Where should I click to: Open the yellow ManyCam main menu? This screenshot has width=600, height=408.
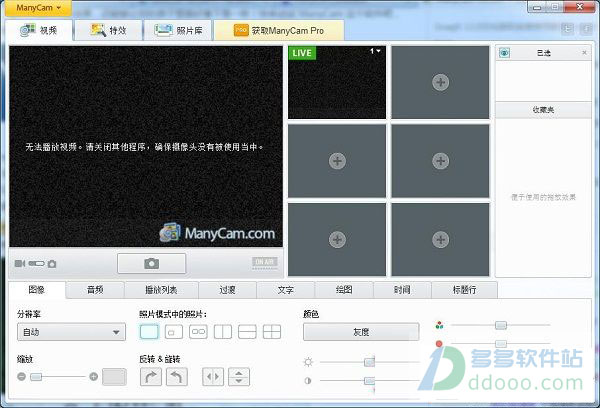[x=38, y=8]
